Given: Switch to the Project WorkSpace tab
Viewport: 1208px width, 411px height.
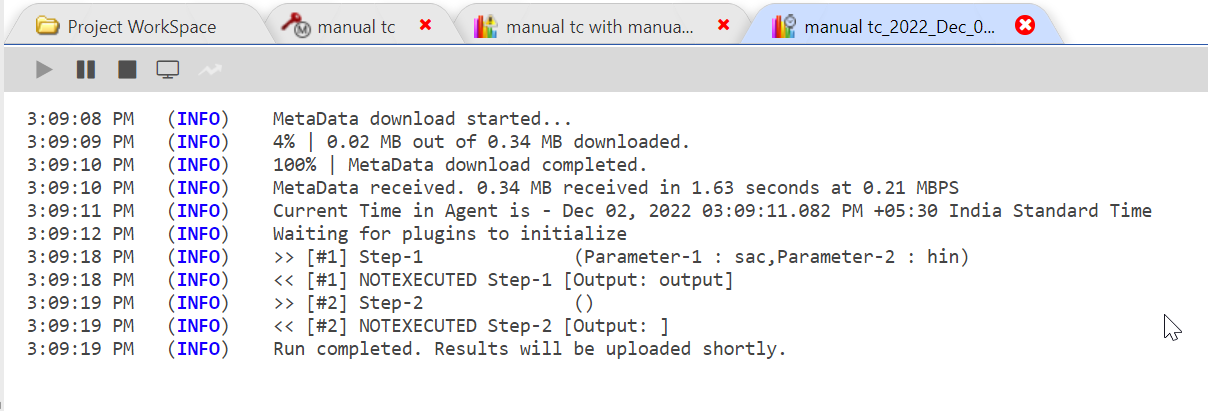Looking at the screenshot, I should 142,27.
